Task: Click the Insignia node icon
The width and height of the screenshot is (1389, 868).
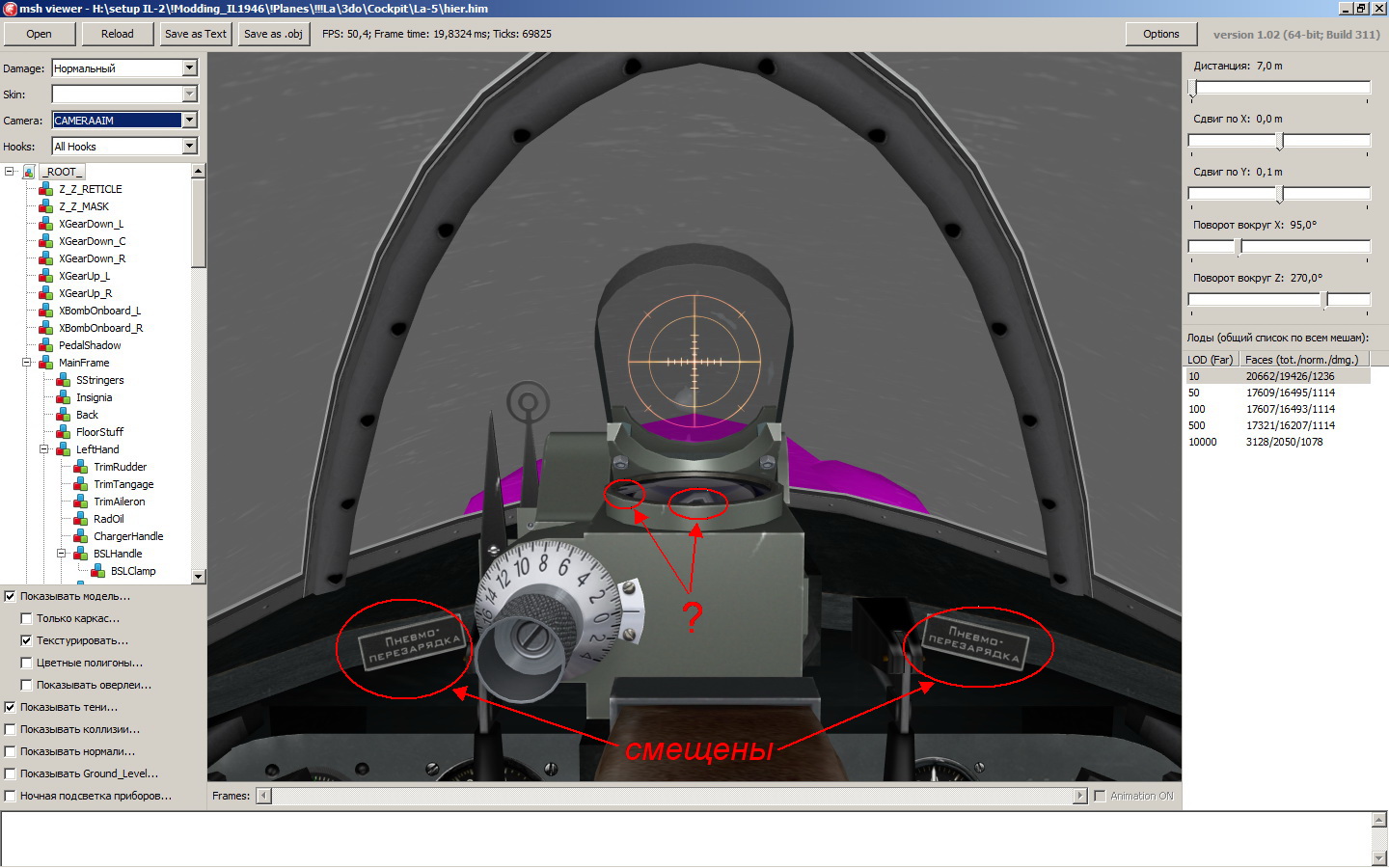Action: coord(63,397)
